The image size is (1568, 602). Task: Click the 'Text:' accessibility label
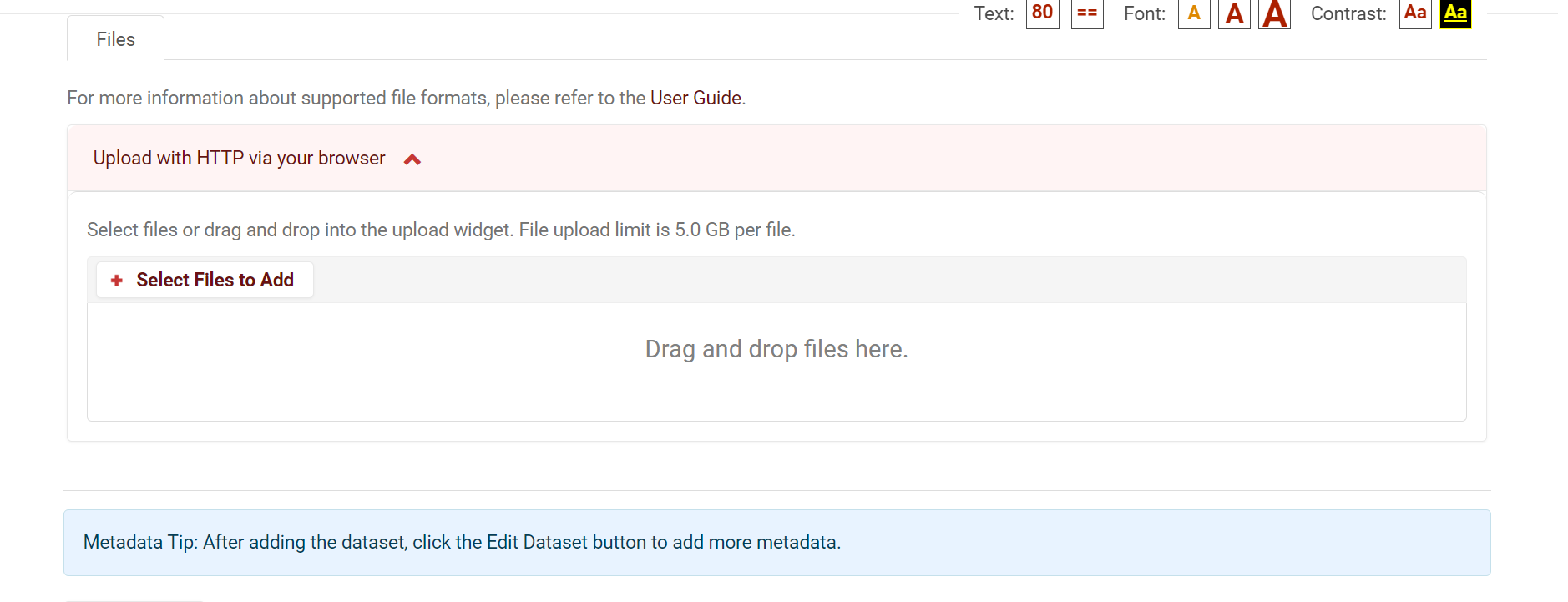point(994,13)
